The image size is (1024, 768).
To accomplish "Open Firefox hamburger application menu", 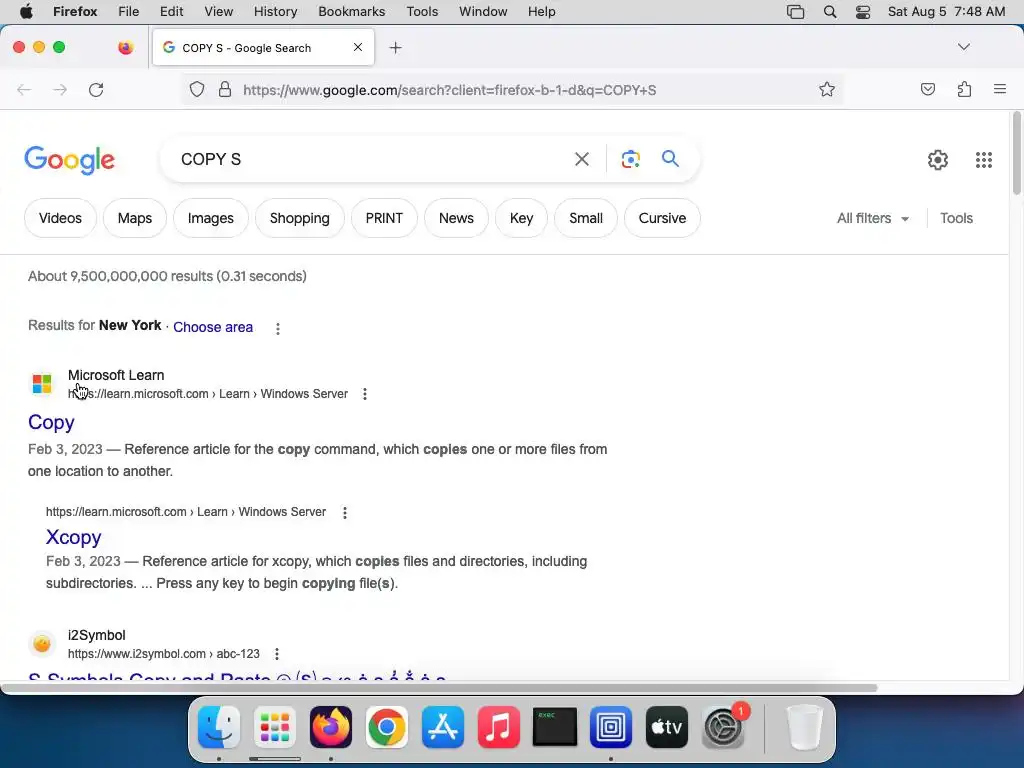I will click(x=1000, y=89).
